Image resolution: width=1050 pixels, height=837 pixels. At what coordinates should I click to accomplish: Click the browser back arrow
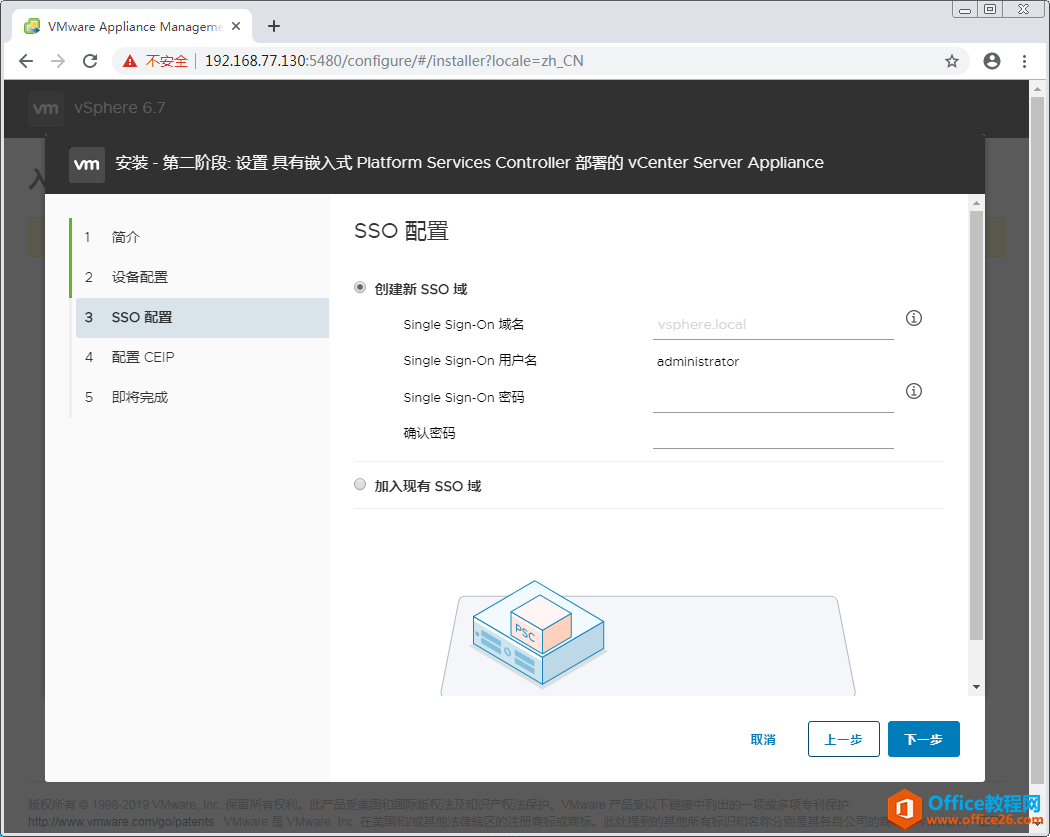click(x=26, y=61)
